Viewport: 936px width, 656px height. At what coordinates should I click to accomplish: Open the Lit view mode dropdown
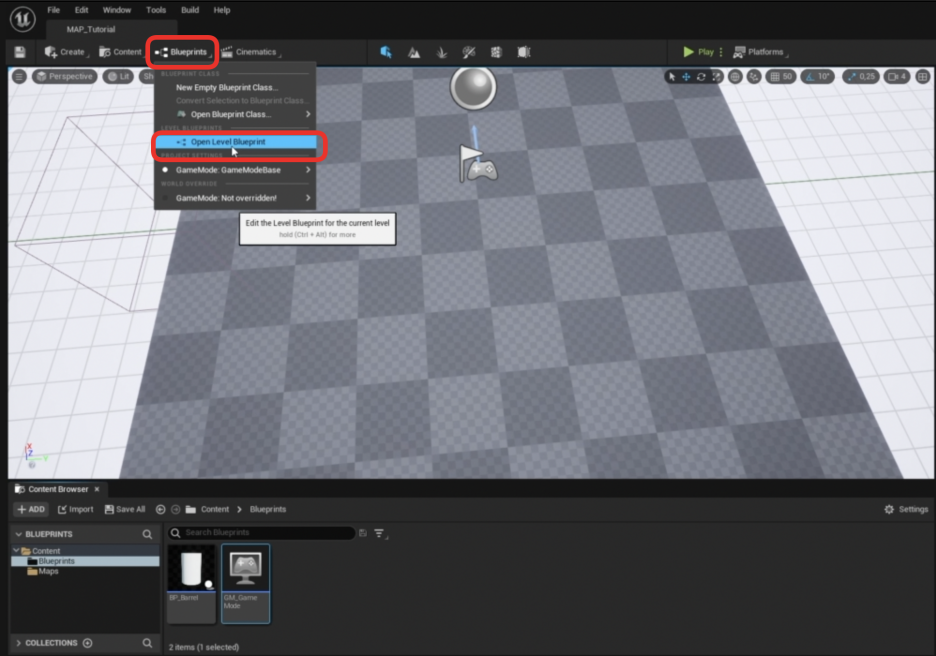118,76
